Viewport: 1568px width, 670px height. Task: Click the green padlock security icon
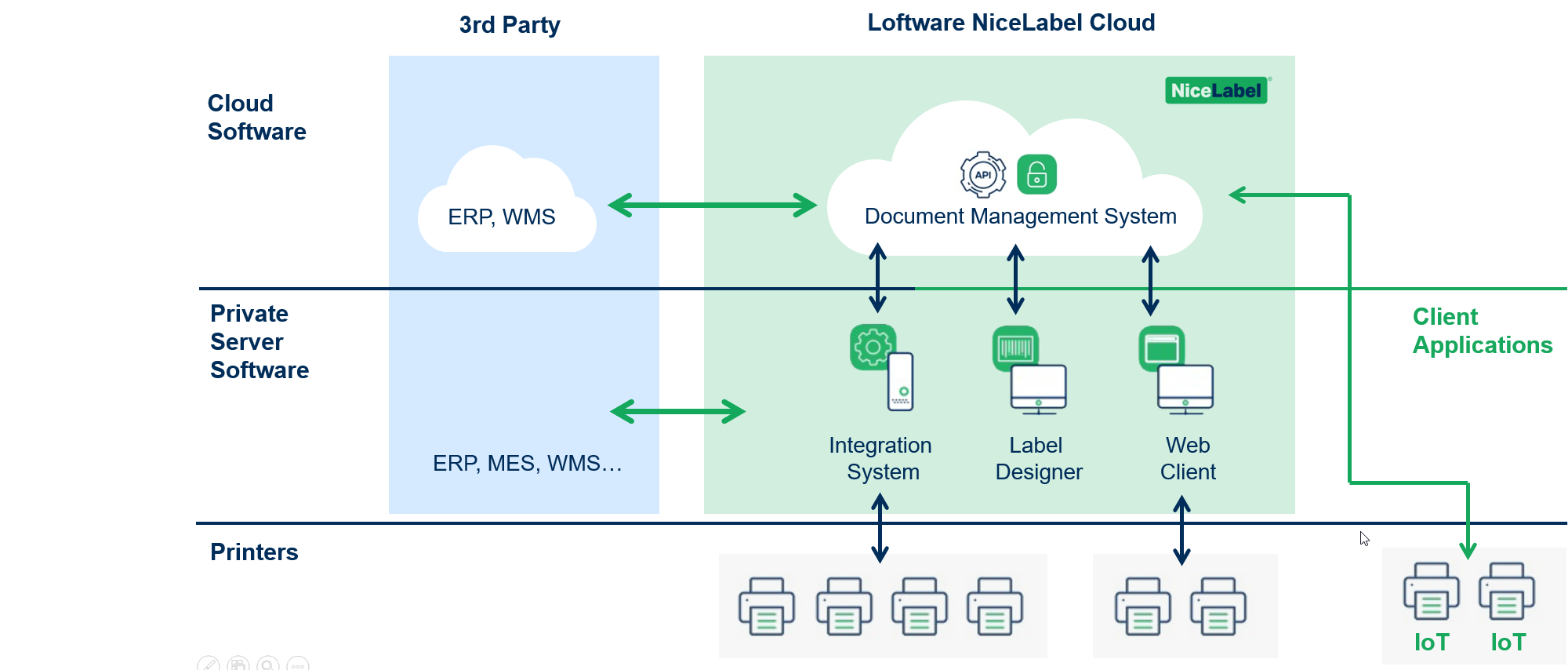coord(1036,174)
